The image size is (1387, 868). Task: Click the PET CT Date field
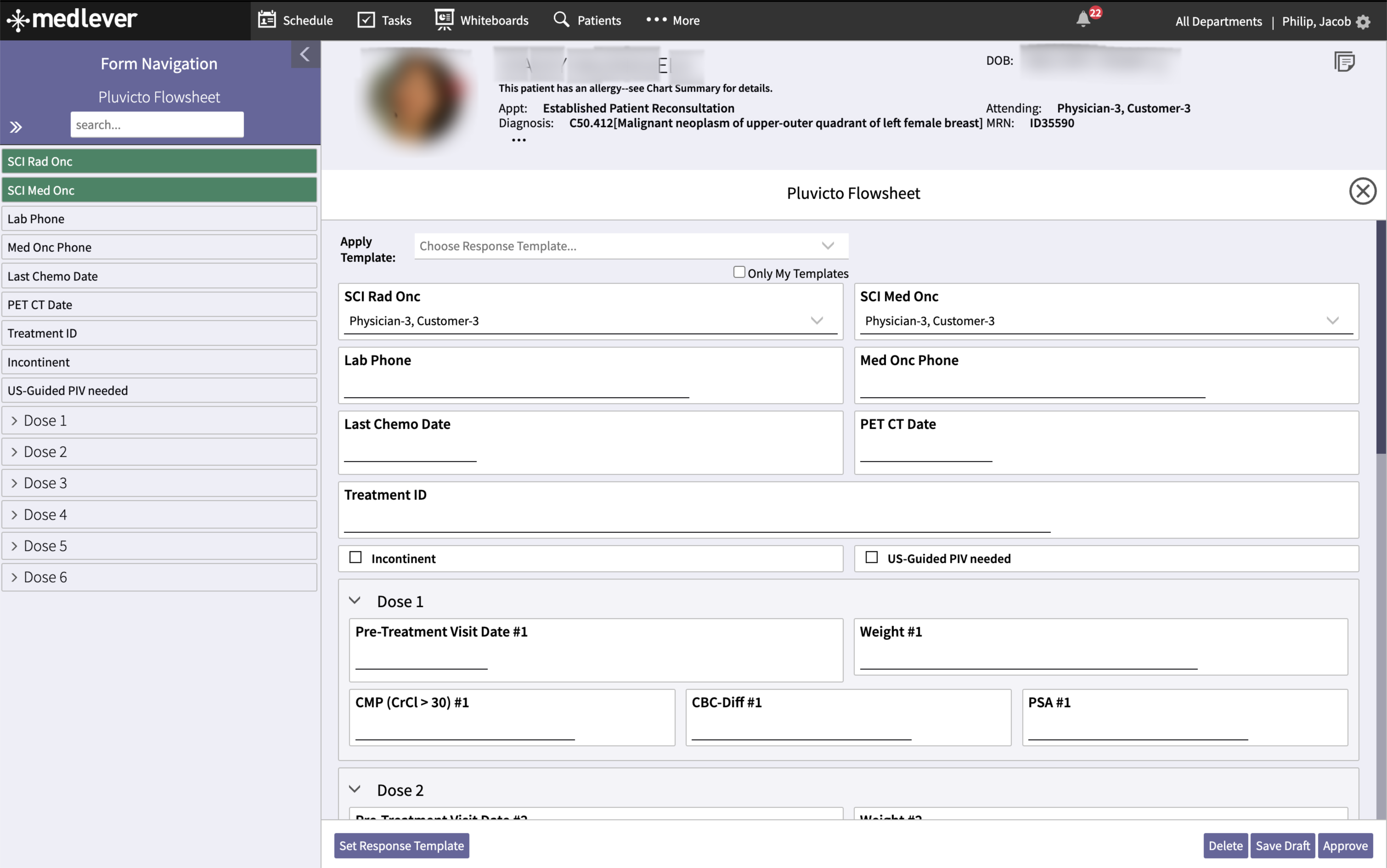click(x=926, y=450)
